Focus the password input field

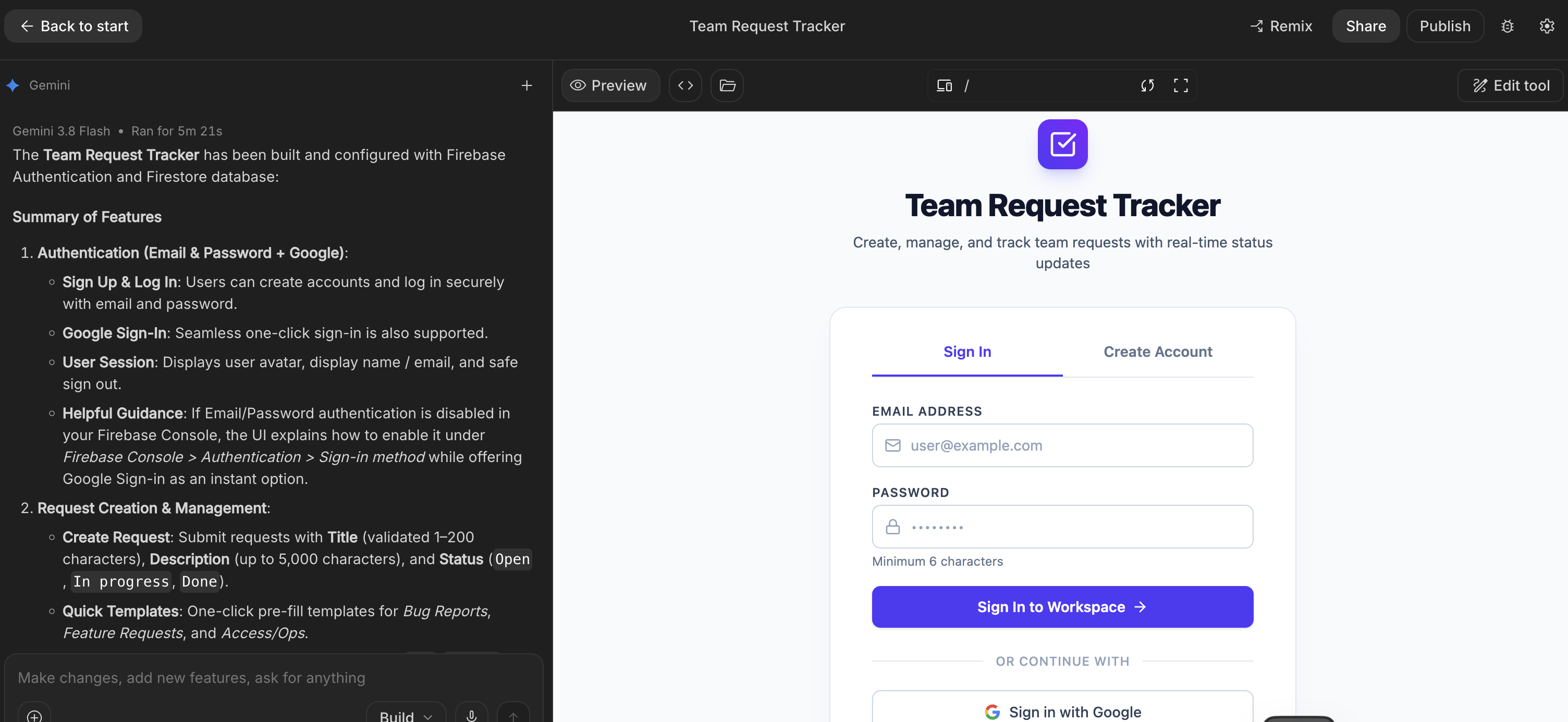coord(1062,527)
